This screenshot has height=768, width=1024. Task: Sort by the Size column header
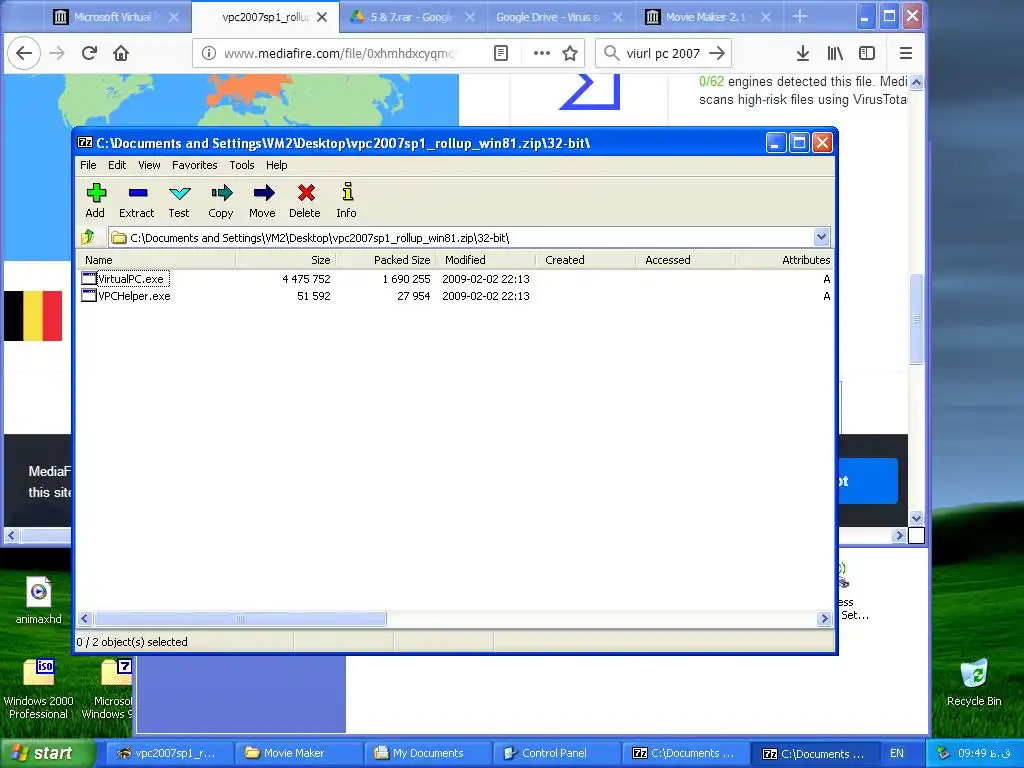[285, 260]
